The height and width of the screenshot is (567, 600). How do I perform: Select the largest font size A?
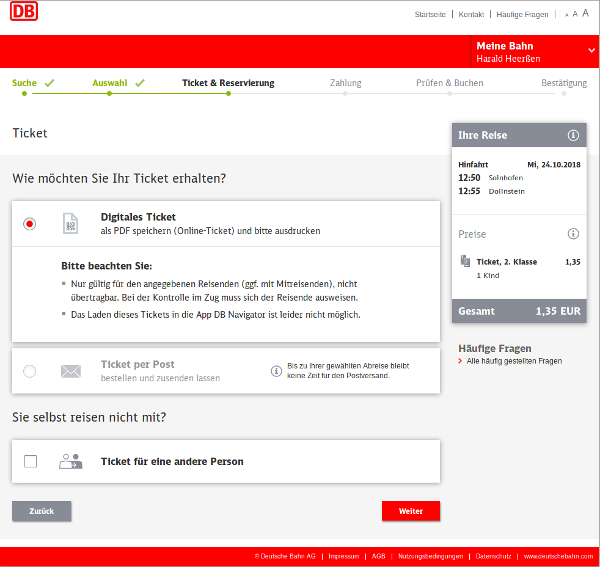(587, 15)
